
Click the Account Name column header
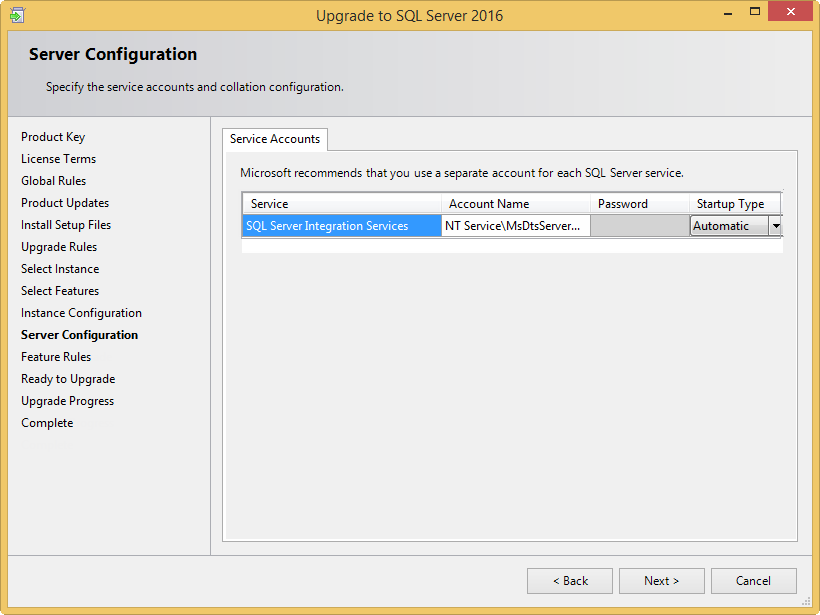(x=516, y=204)
